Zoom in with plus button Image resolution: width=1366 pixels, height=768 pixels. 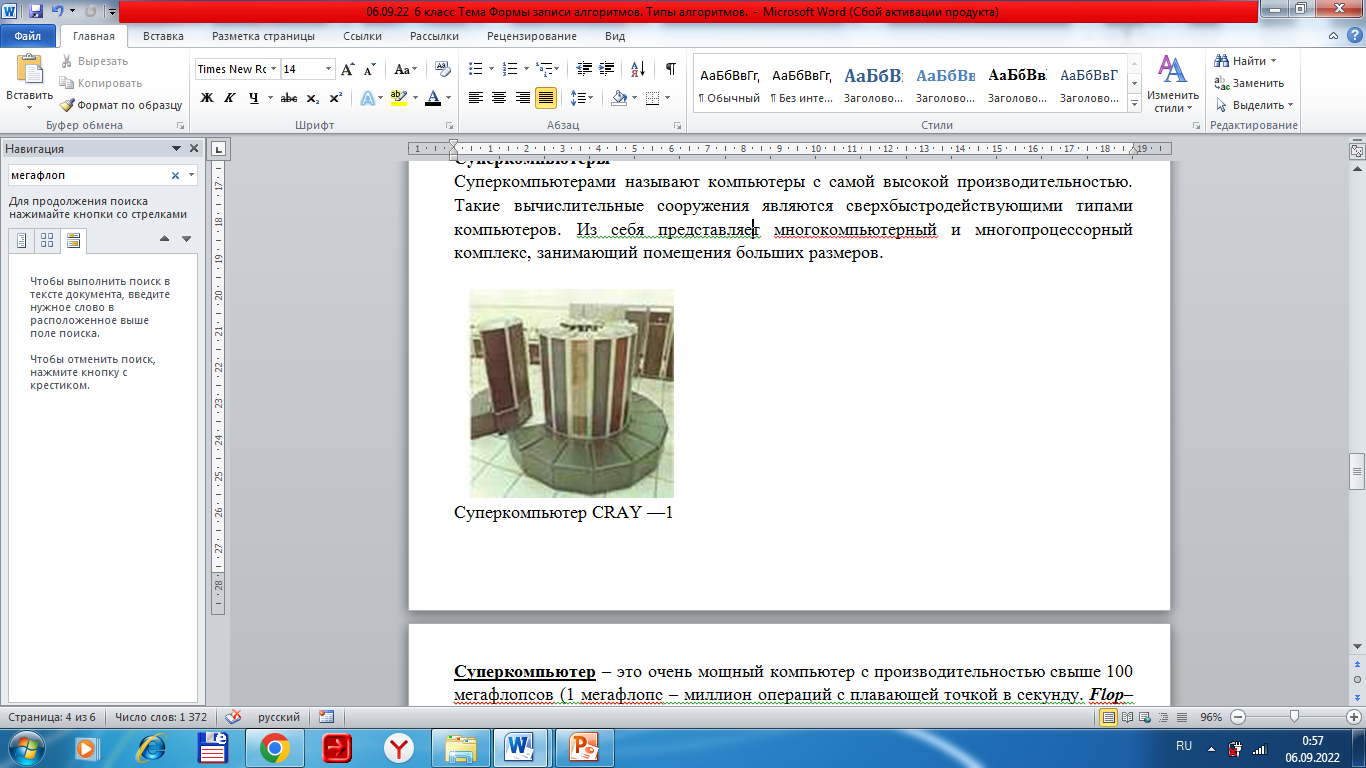pyautogui.click(x=1354, y=717)
